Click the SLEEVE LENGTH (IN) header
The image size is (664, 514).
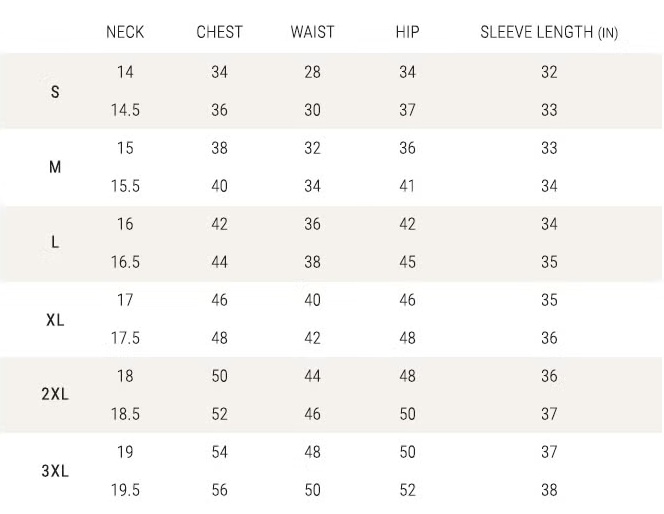548,32
